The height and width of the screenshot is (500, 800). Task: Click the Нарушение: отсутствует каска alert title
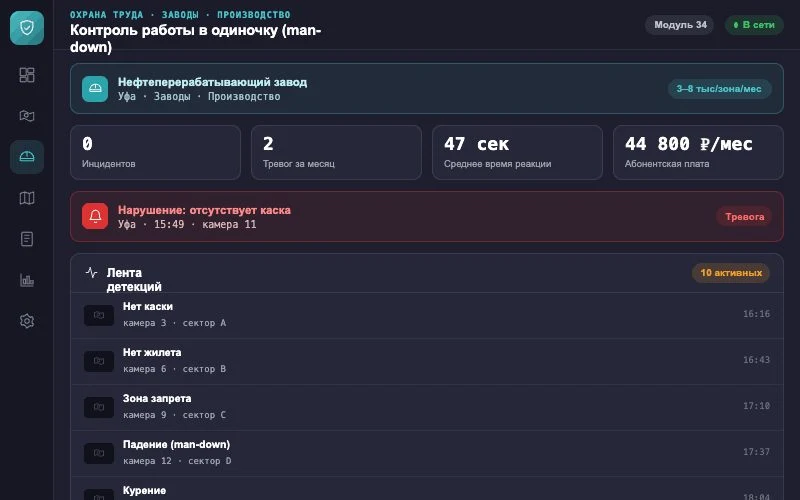point(204,210)
